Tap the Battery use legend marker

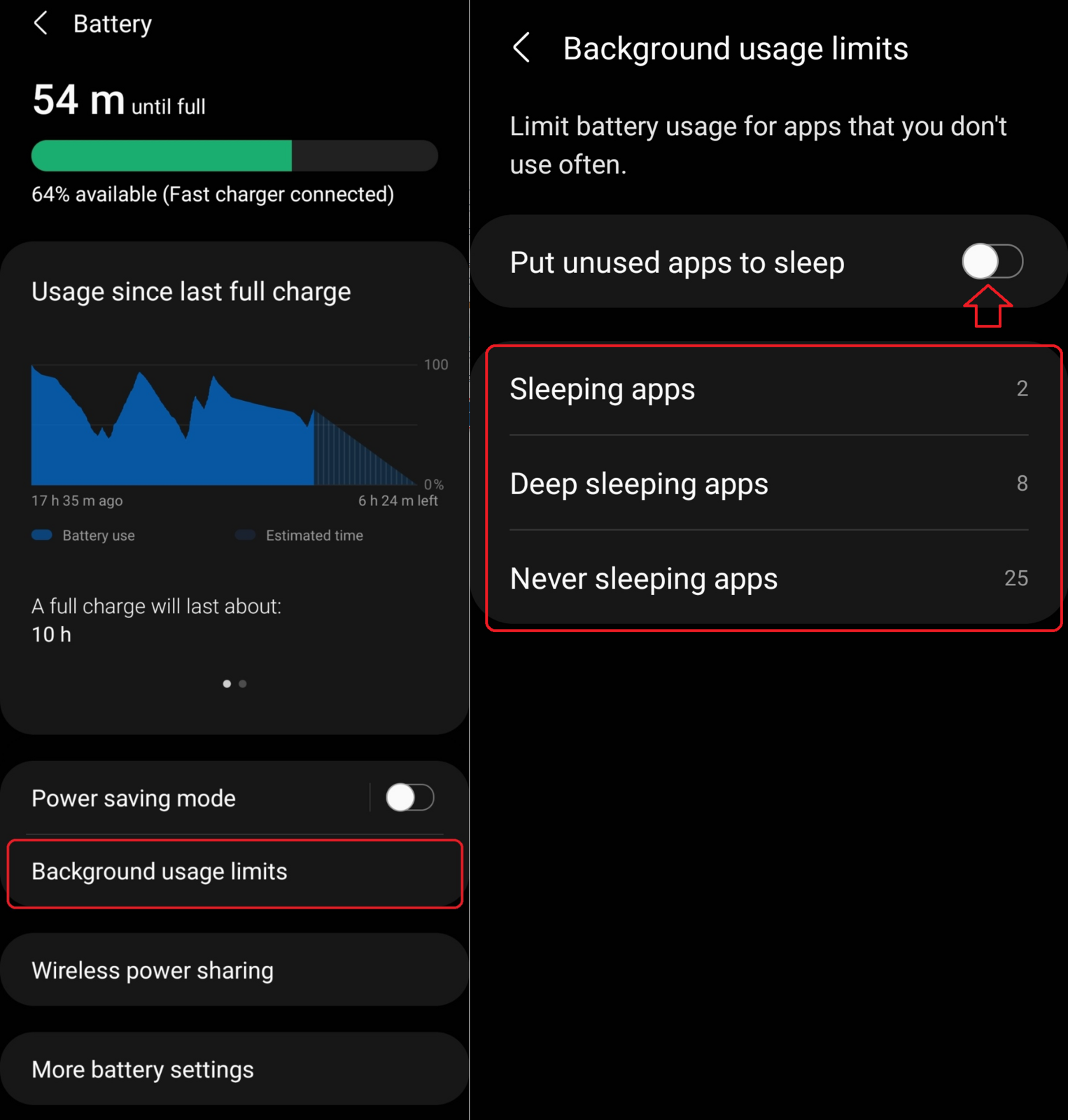pos(42,535)
